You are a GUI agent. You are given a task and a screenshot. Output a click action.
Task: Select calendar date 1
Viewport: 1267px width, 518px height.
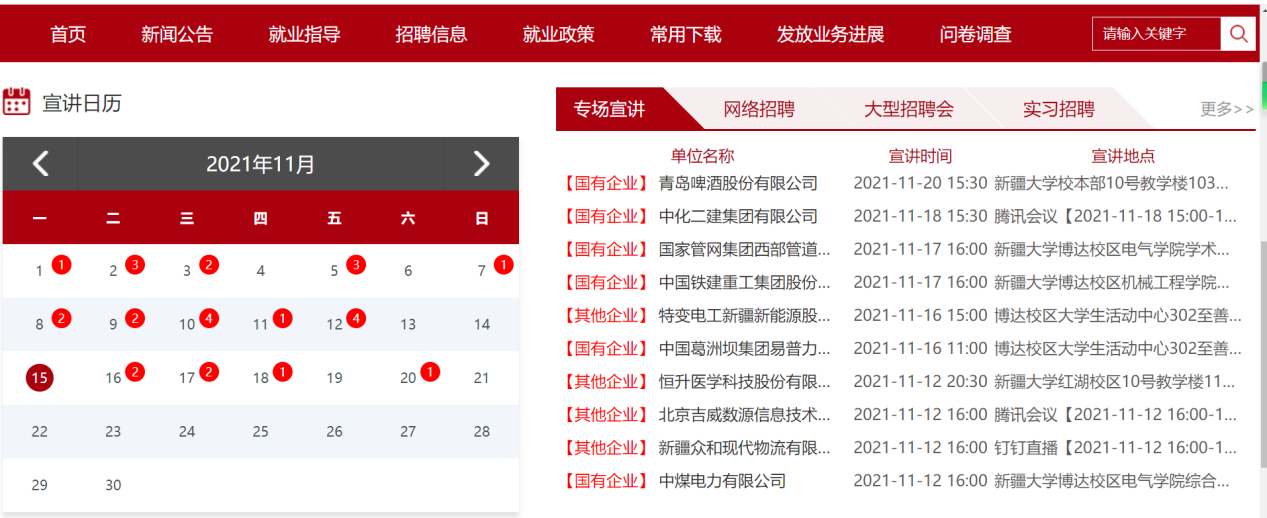point(39,270)
